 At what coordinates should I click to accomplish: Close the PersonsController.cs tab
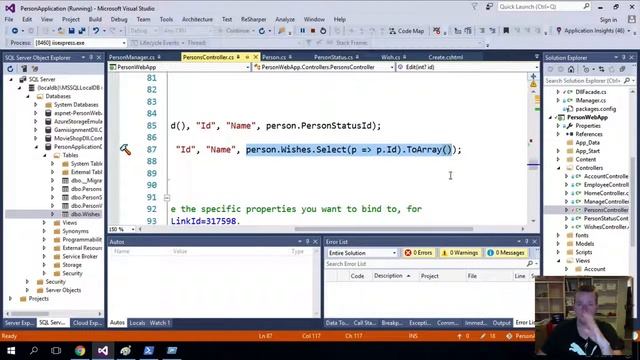(x=256, y=57)
